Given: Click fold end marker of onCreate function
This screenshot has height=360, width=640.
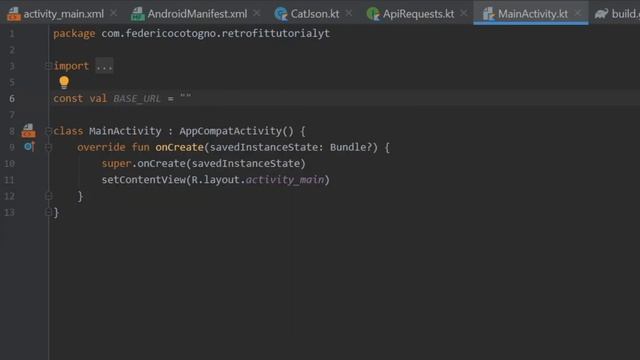Looking at the screenshot, I should tap(48, 196).
